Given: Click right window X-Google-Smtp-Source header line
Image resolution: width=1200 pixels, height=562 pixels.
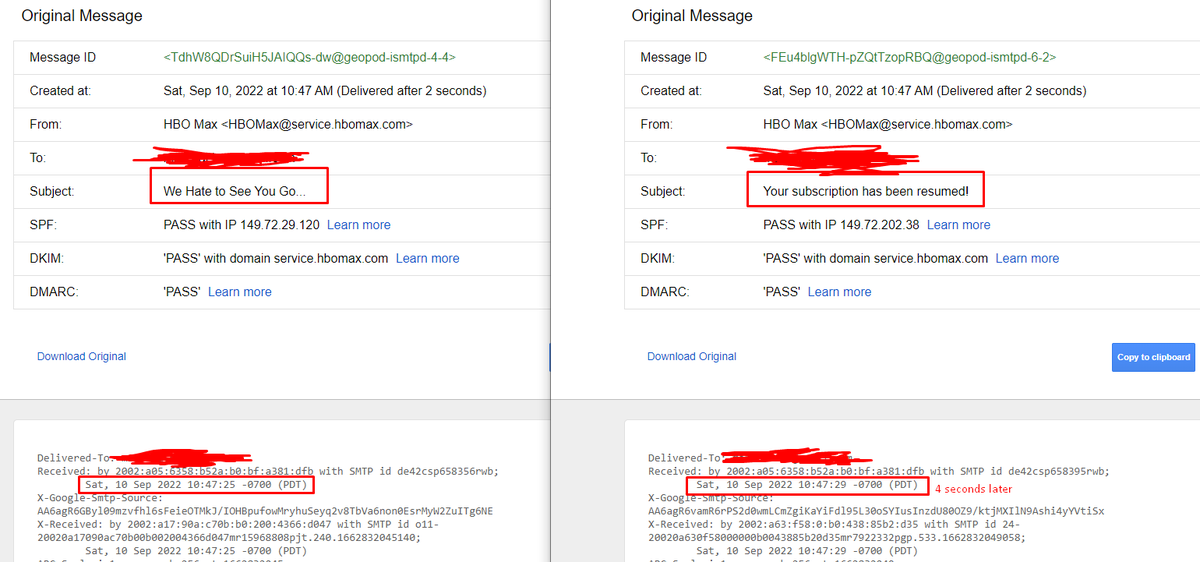Looking at the screenshot, I should [711, 498].
